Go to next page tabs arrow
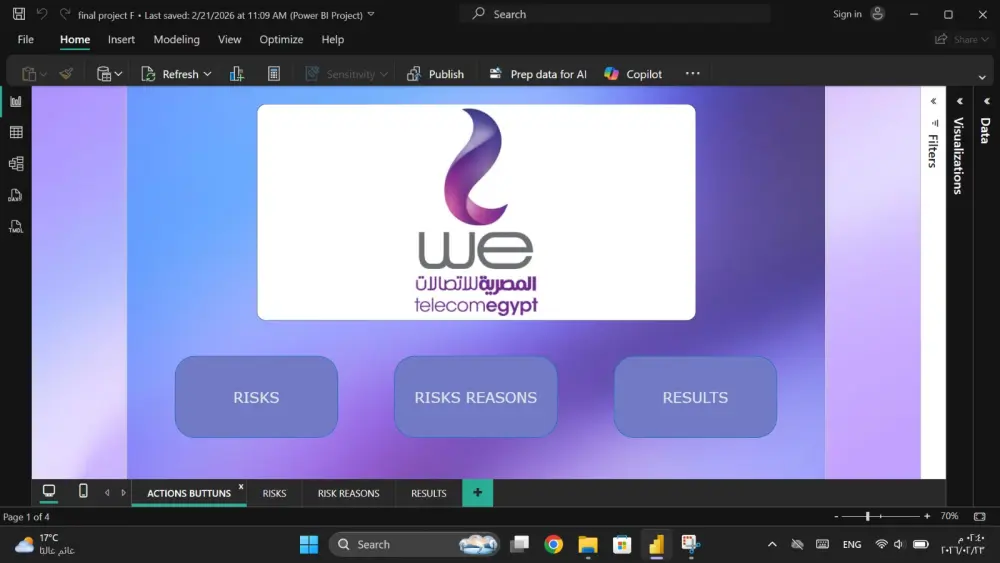 pyautogui.click(x=123, y=493)
